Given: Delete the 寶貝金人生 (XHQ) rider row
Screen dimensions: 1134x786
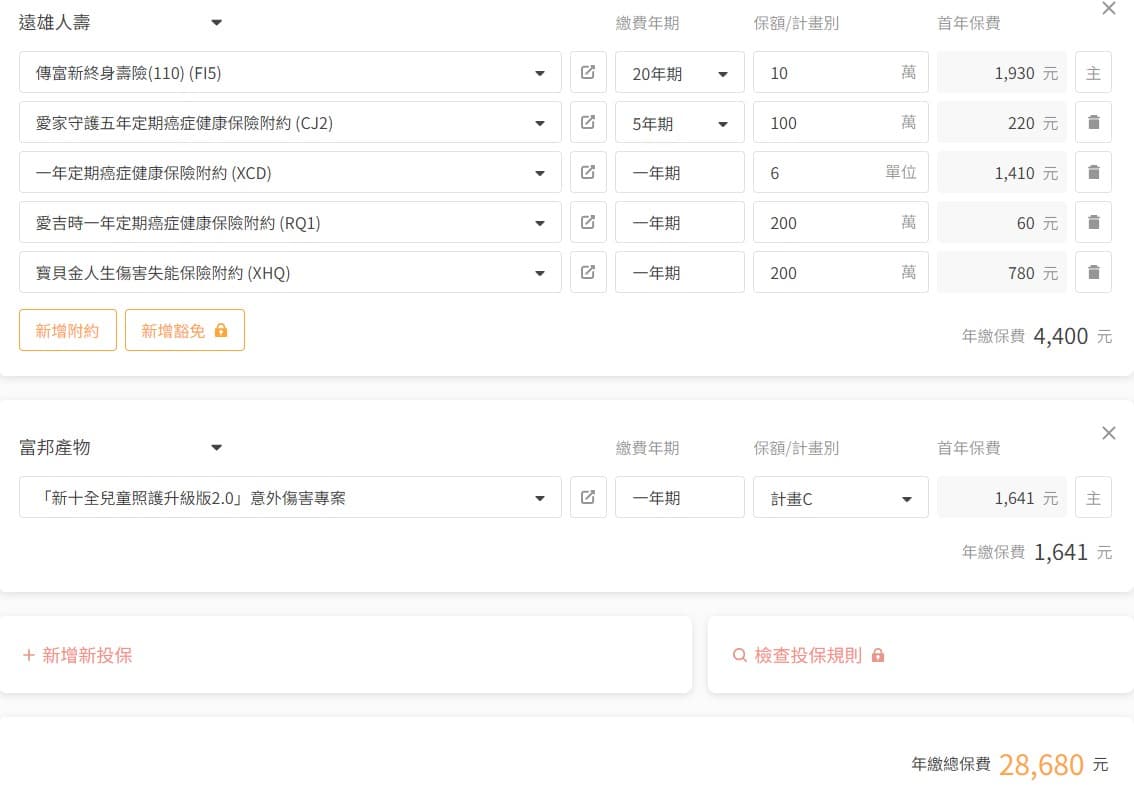Looking at the screenshot, I should click(x=1093, y=273).
